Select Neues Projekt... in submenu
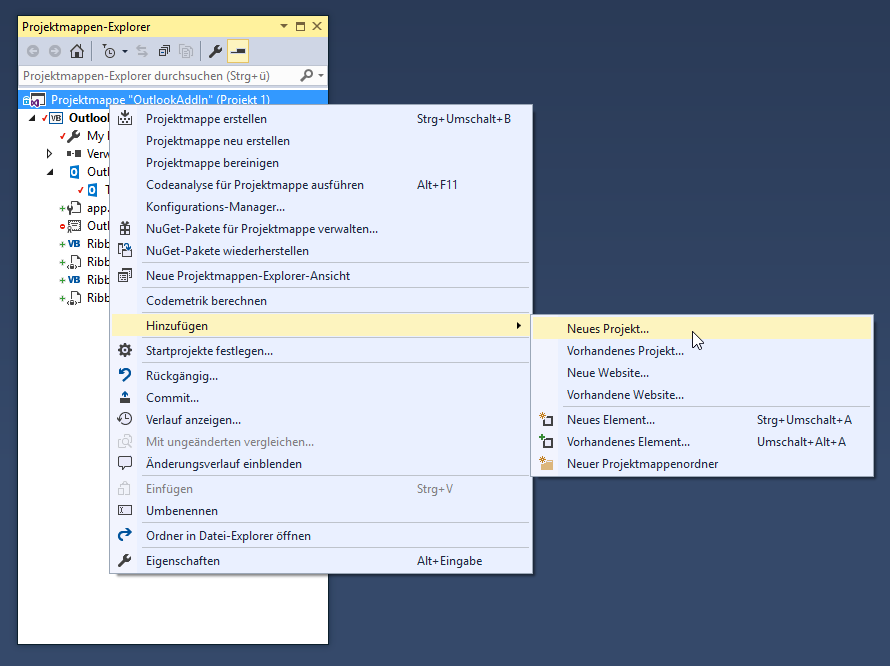The width and height of the screenshot is (890, 666). pos(702,329)
